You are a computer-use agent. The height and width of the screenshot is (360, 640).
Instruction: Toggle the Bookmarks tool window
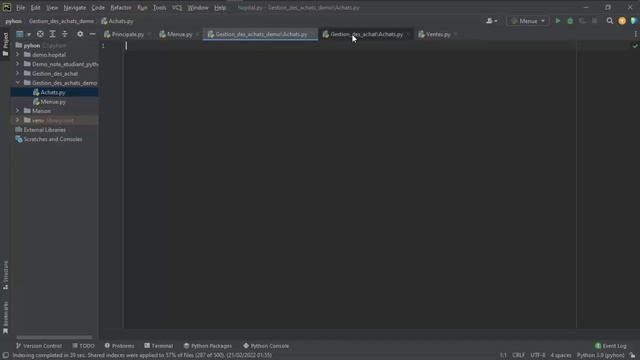[5, 318]
